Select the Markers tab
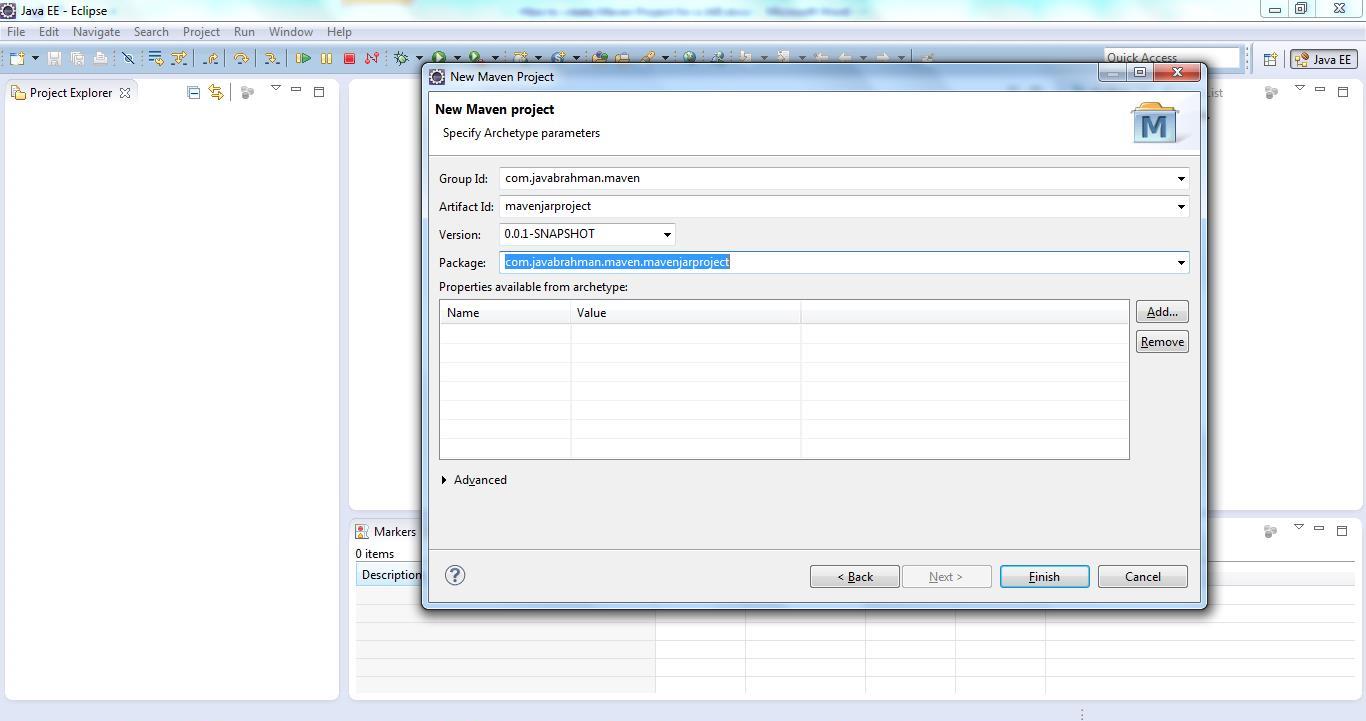Viewport: 1366px width, 721px height. point(386,532)
